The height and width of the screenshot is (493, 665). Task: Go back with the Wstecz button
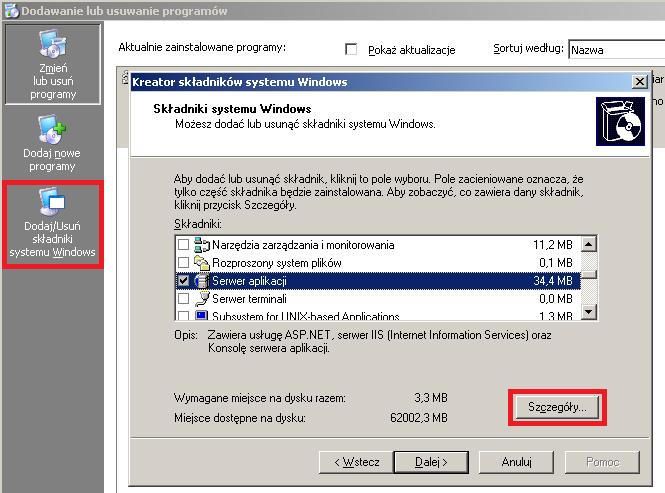click(356, 462)
